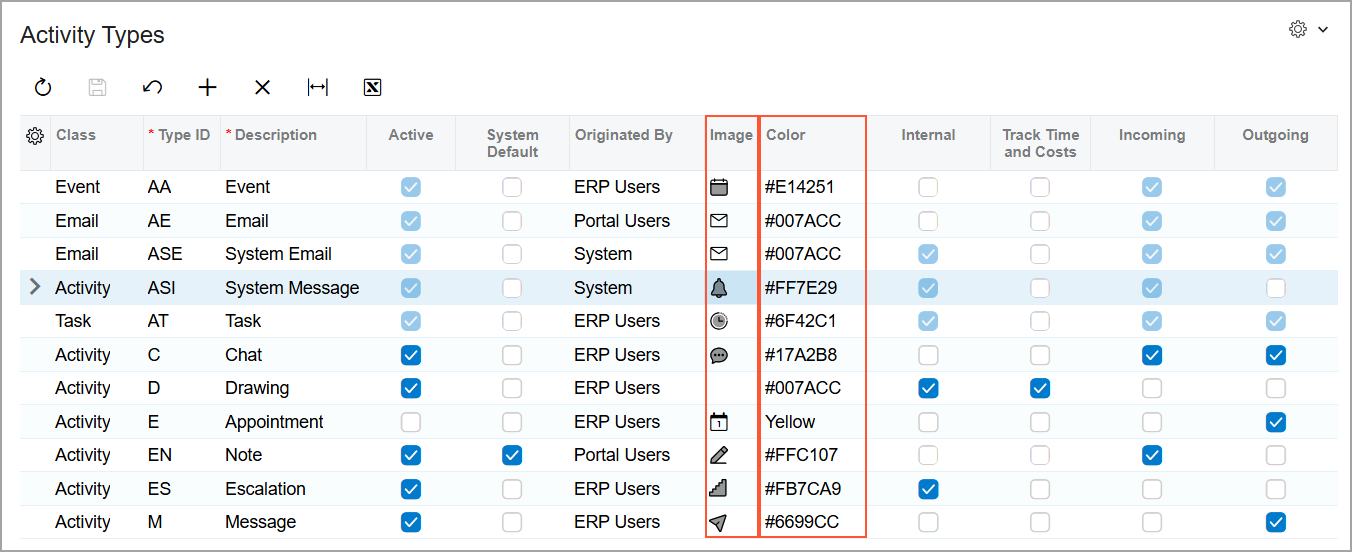1352x552 pixels.
Task: Click Originated By 'Portal Users' in Note row
Action: click(x=622, y=455)
